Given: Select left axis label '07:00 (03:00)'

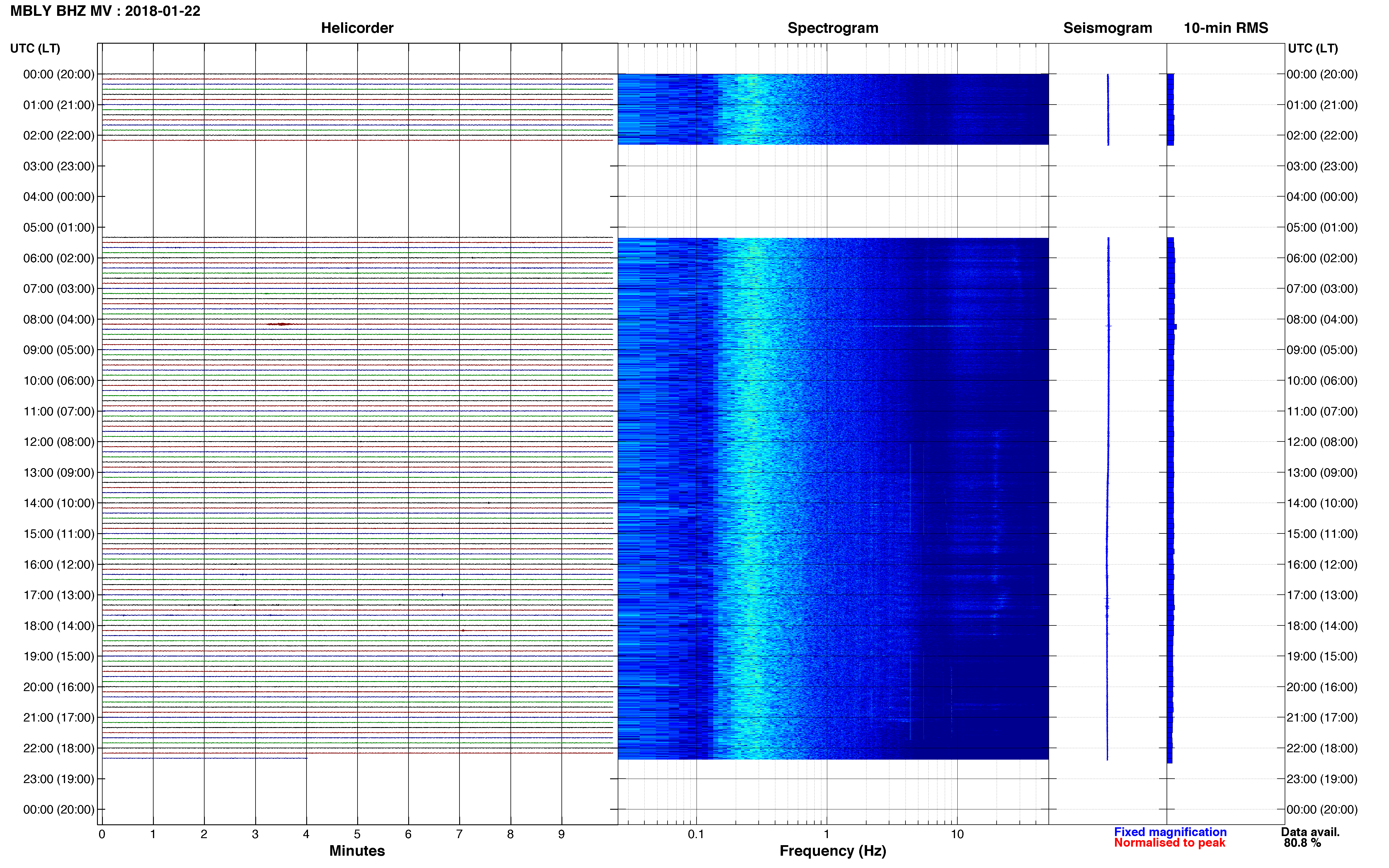Looking at the screenshot, I should click(x=59, y=289).
